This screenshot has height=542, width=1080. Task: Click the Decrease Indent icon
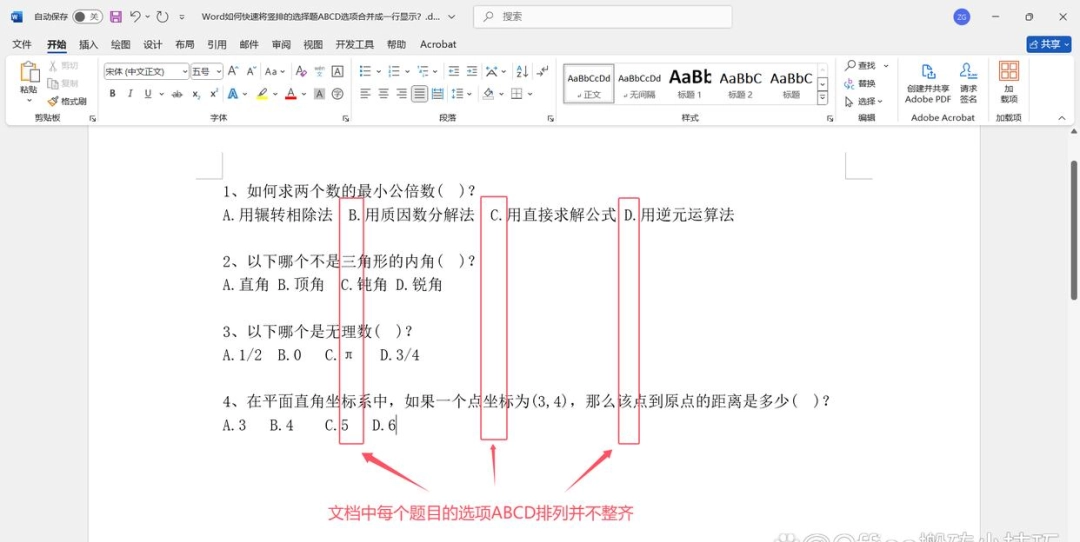point(453,71)
